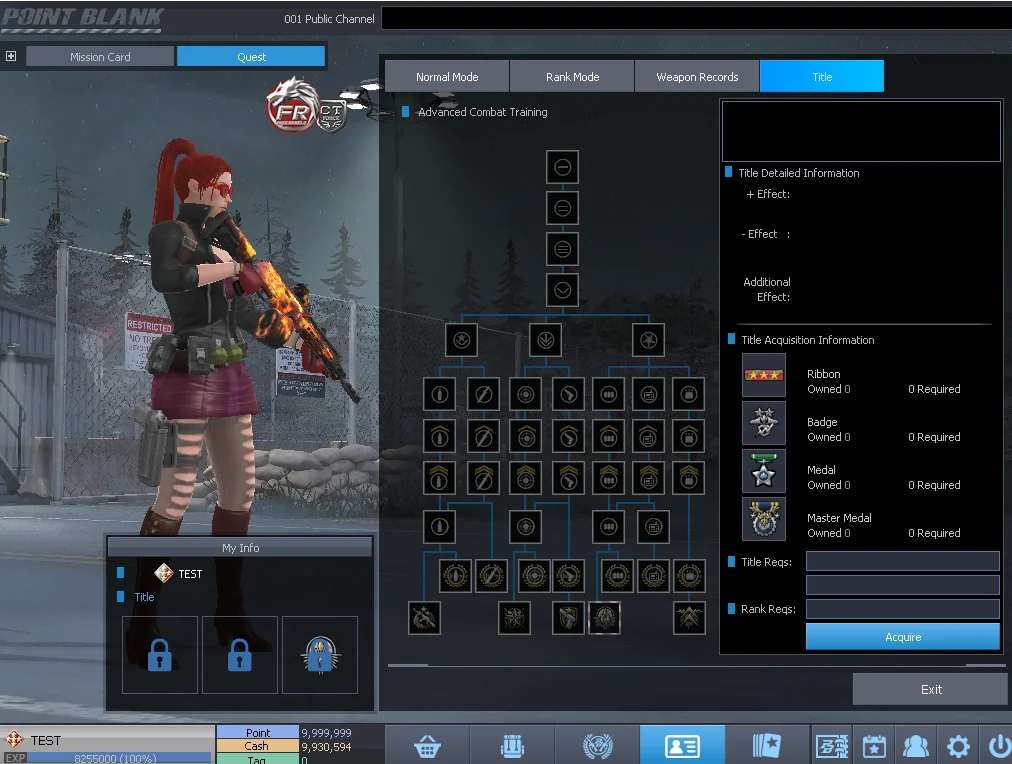Click the Acquire button
1012x764 pixels.
(903, 637)
